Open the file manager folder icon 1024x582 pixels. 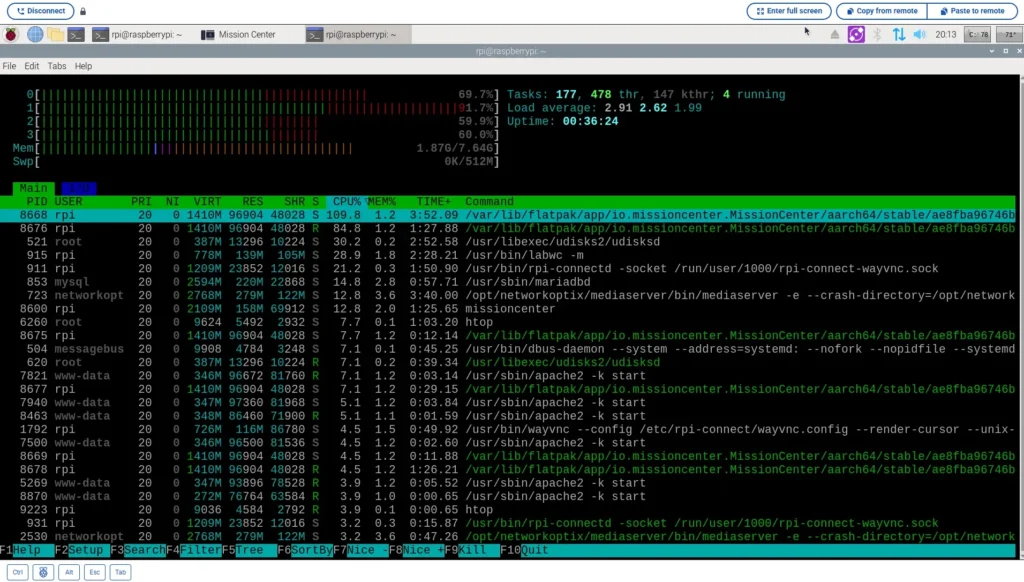[56, 35]
